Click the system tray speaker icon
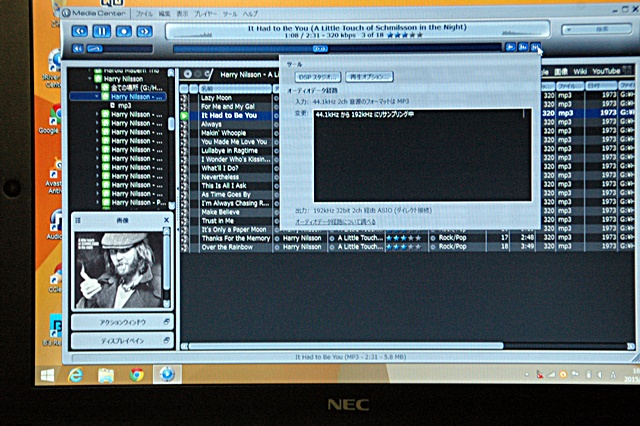The image size is (640, 426). [x=599, y=374]
